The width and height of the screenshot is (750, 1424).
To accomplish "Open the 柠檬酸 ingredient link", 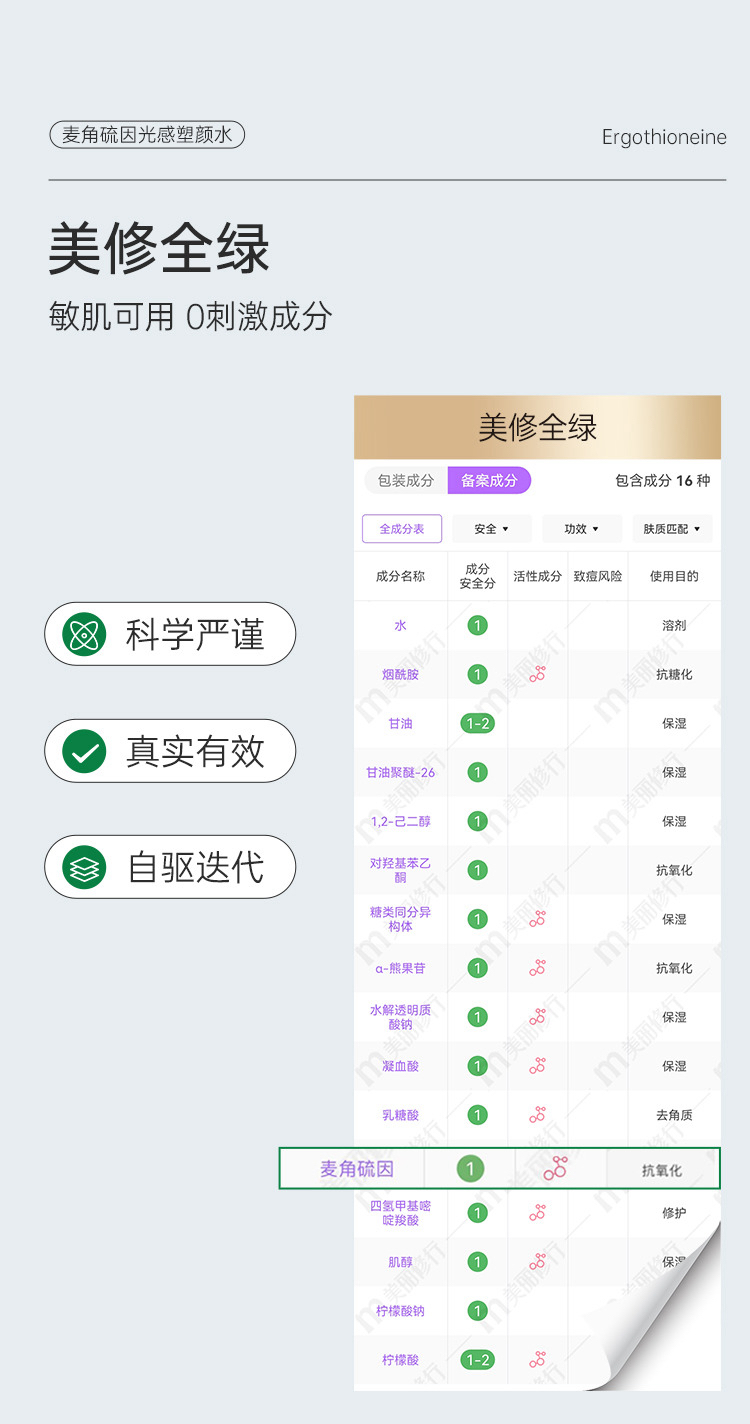I will pyautogui.click(x=400, y=1360).
